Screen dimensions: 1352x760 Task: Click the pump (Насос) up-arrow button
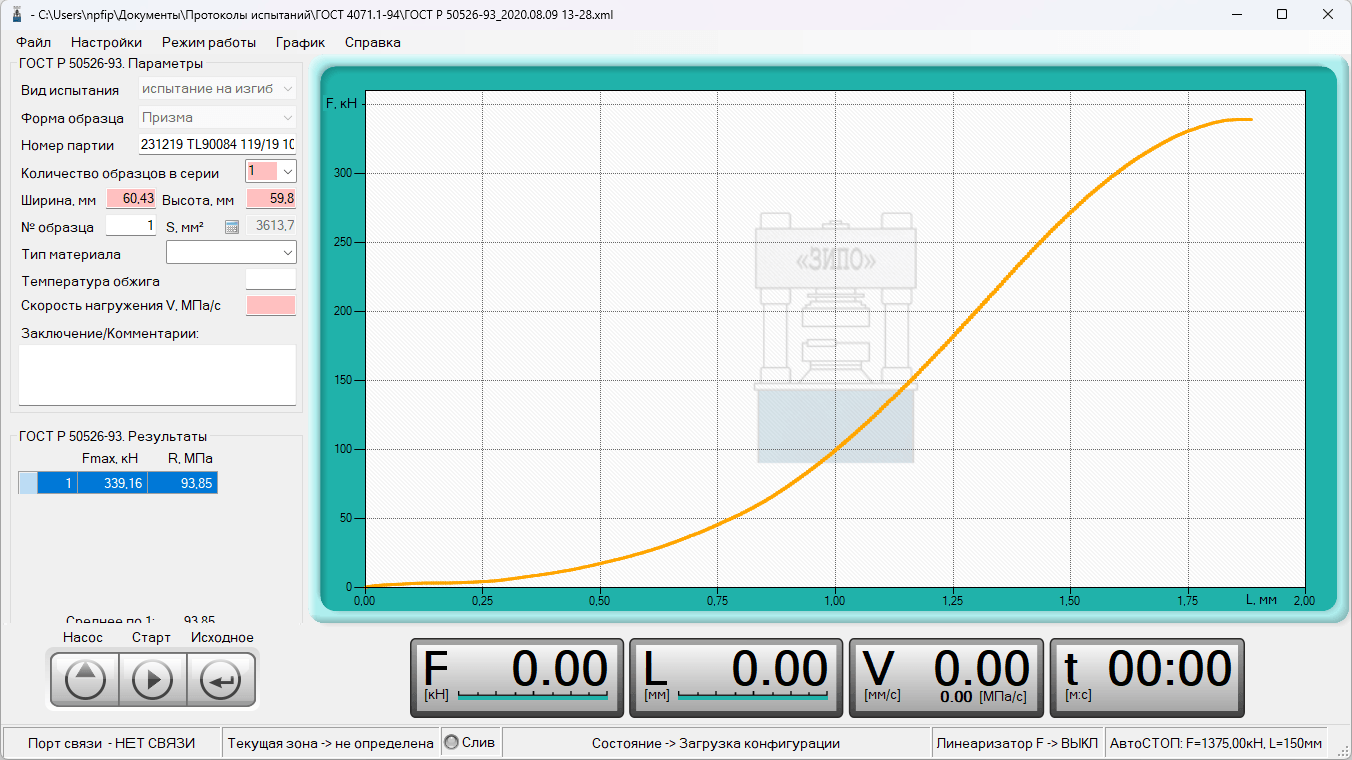pos(84,680)
